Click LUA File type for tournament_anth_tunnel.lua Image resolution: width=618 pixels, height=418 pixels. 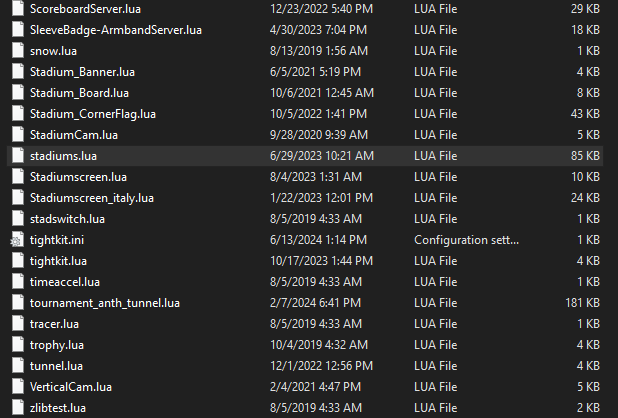[x=436, y=303]
